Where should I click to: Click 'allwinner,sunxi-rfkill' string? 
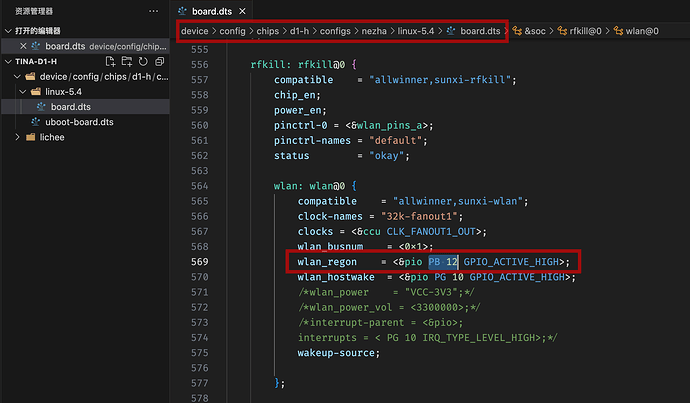tap(440, 80)
